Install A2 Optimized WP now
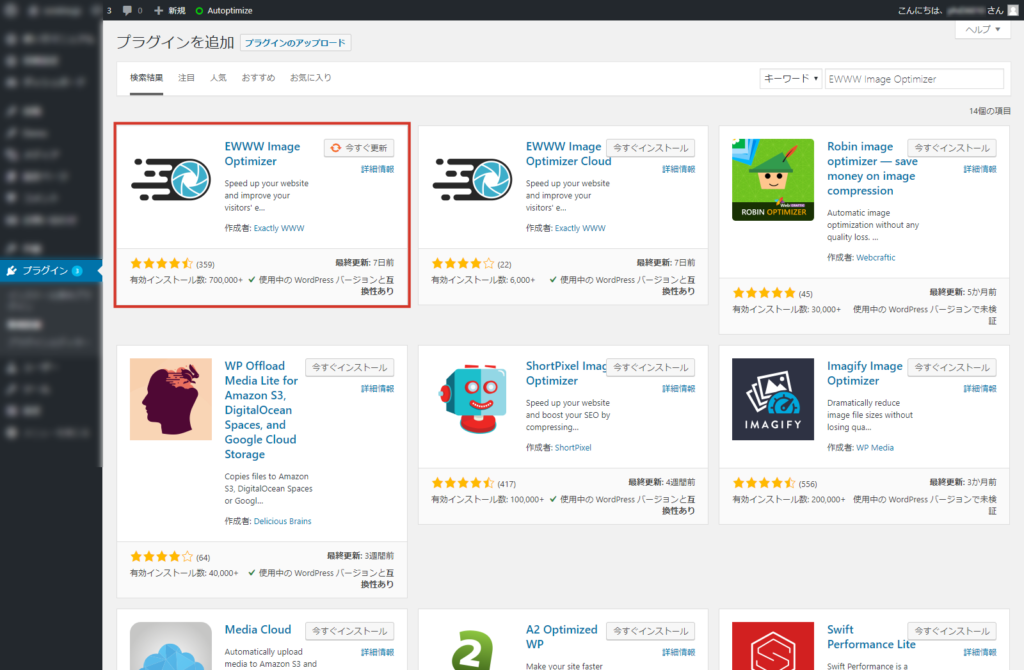Viewport: 1024px width, 670px height. point(650,631)
